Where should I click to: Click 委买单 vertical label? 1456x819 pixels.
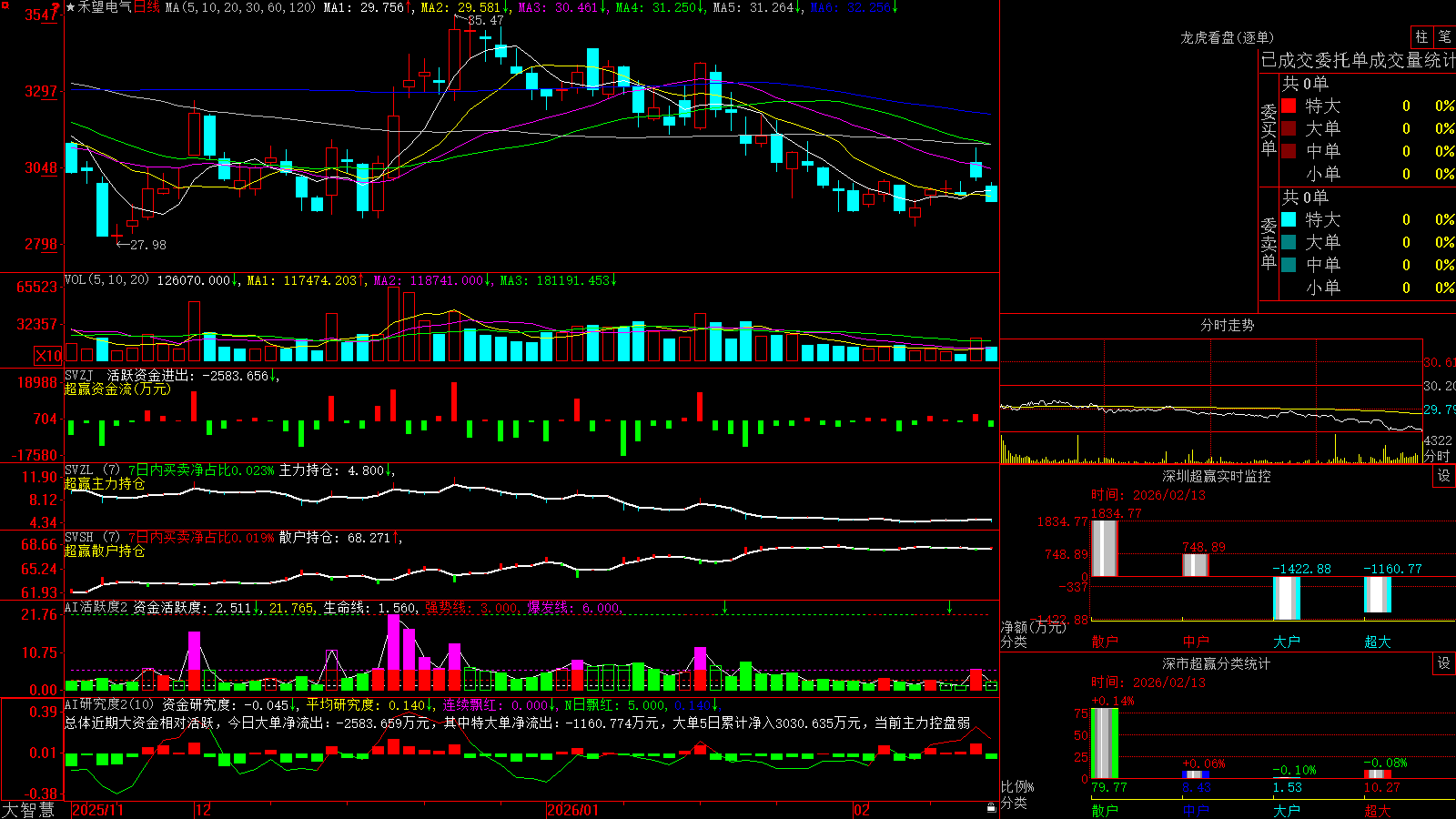point(1269,129)
